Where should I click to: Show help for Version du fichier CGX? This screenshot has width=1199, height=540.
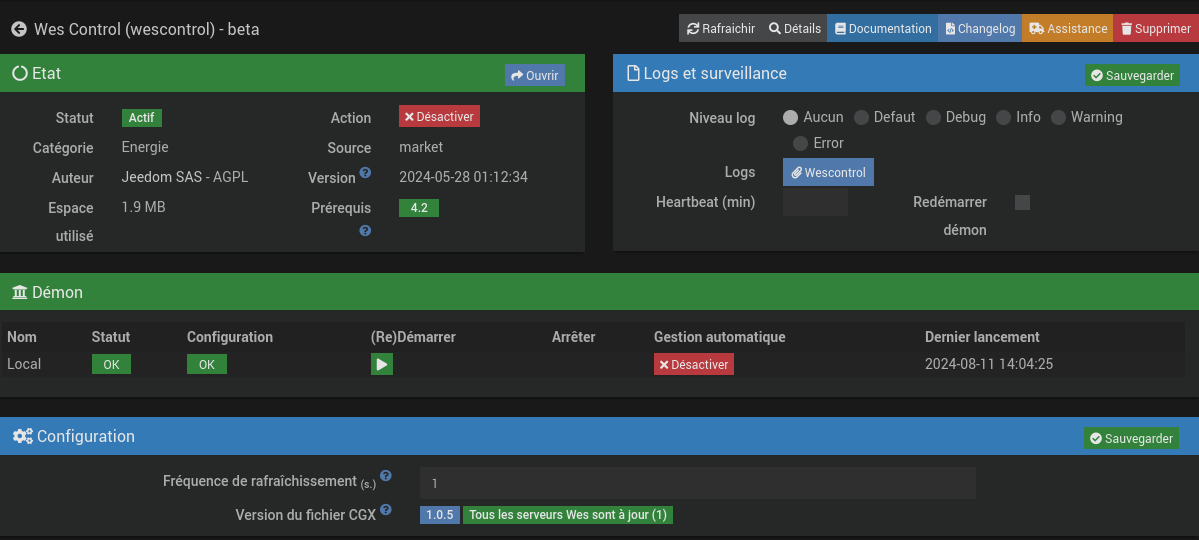coord(386,509)
